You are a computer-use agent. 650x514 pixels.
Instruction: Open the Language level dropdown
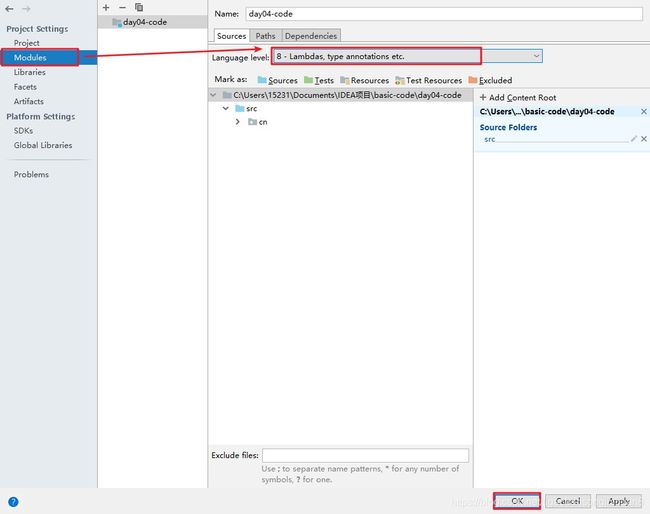536,56
